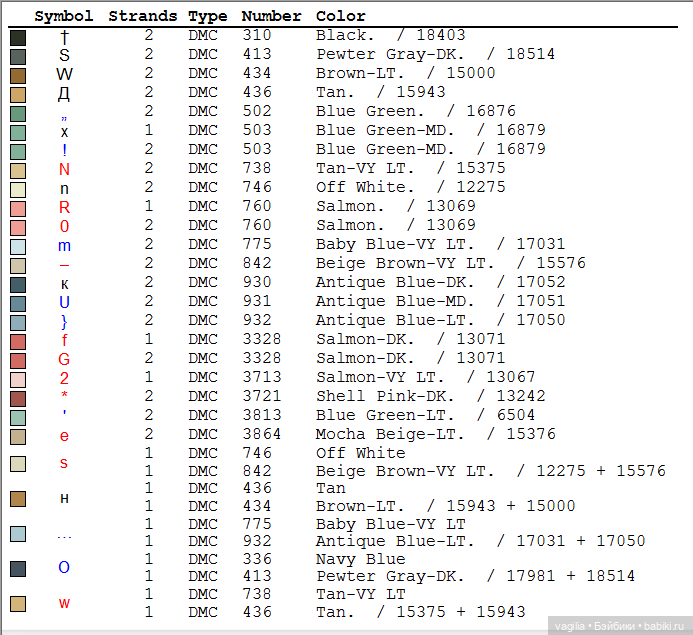Click the dagger symbol for DMC 310
693x635 pixels.
(x=64, y=36)
